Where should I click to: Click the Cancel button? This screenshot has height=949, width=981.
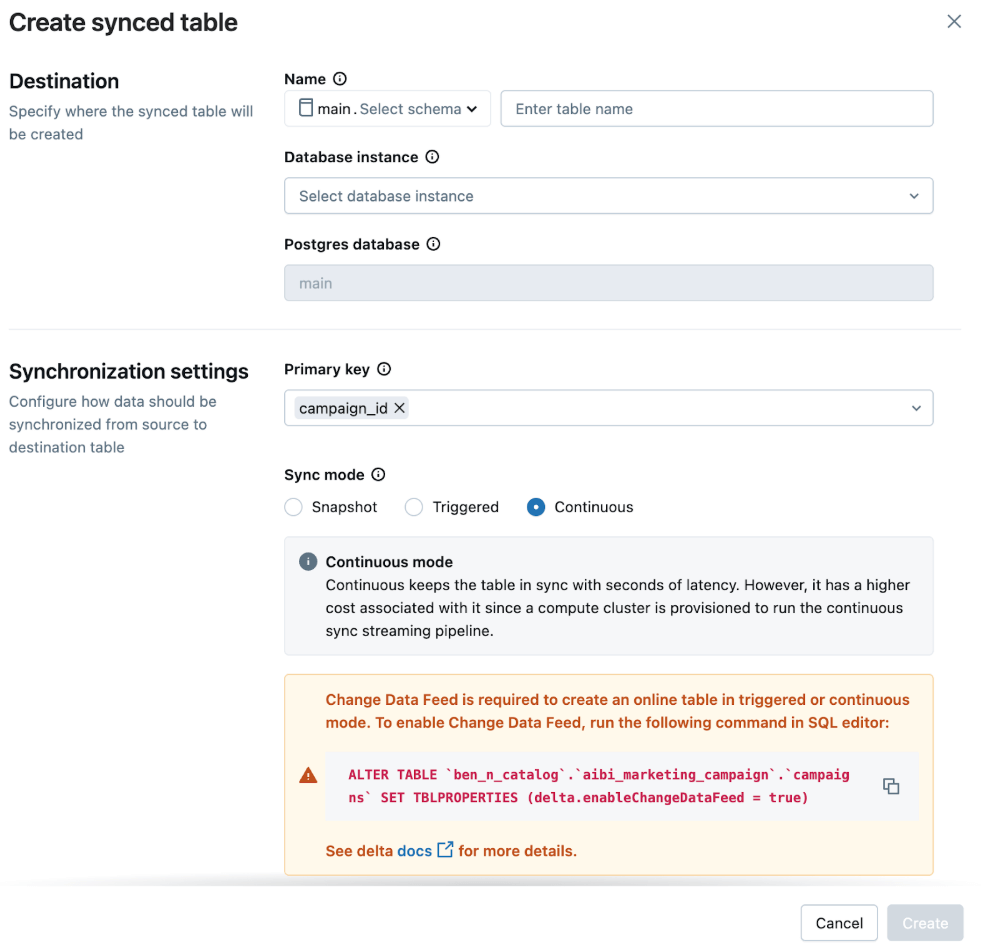[x=839, y=922]
